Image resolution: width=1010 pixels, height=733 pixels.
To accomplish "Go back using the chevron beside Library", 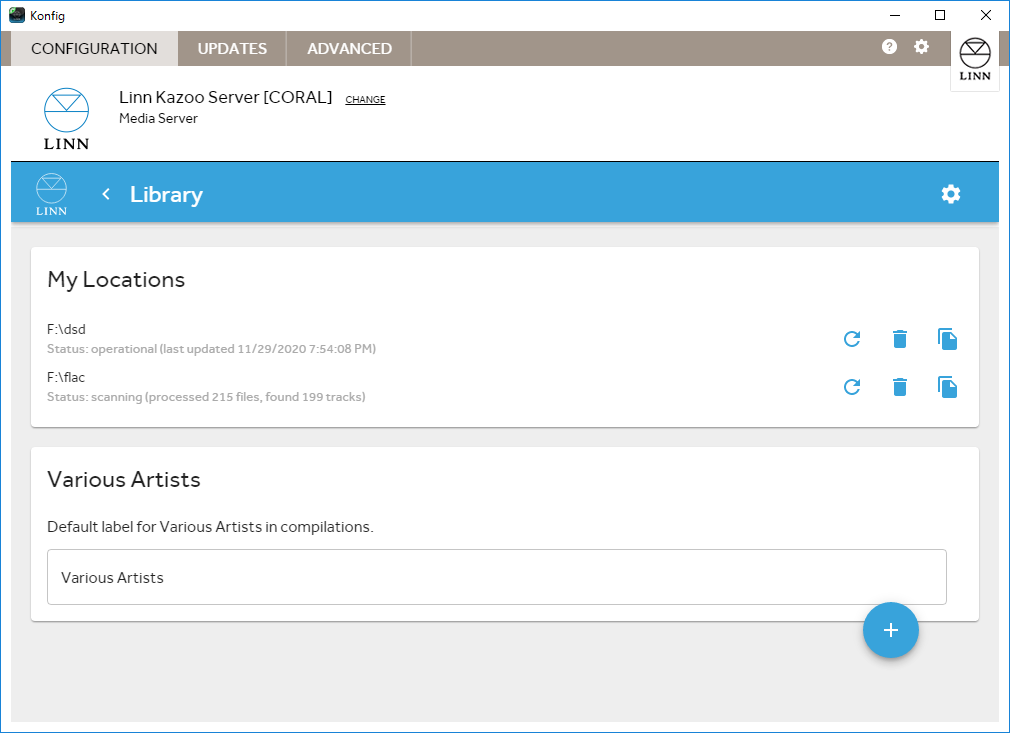I will pos(106,194).
